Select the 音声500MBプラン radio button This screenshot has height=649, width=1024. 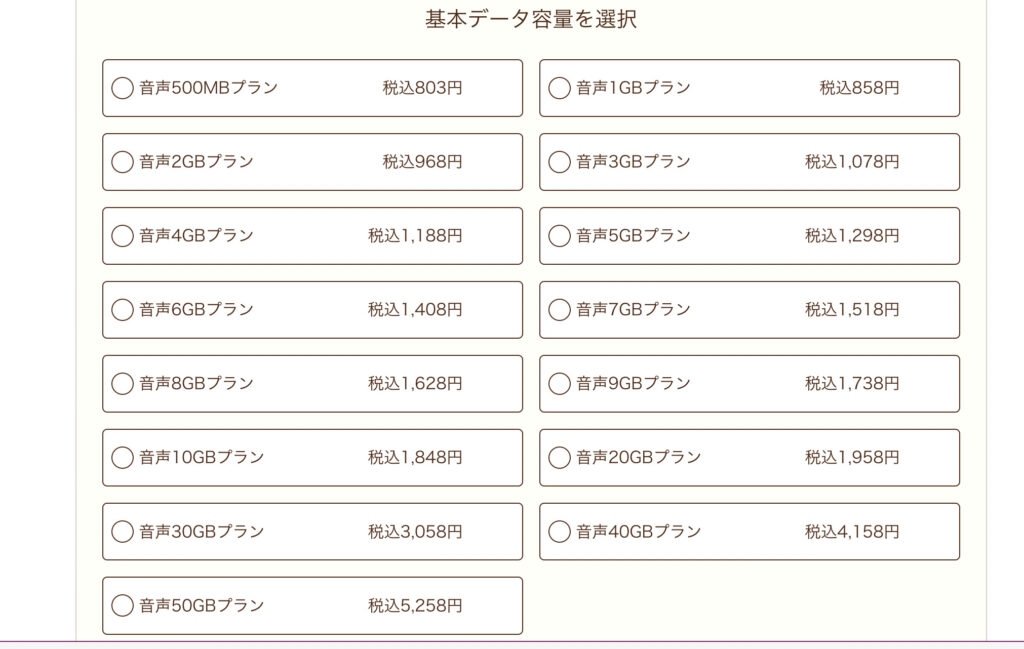(x=122, y=87)
